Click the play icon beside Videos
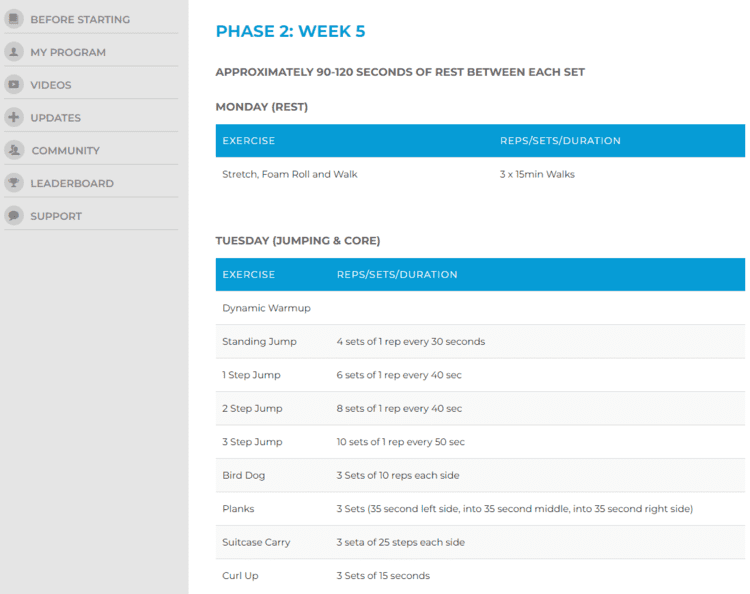Image resolution: width=750 pixels, height=594 pixels. [x=14, y=85]
